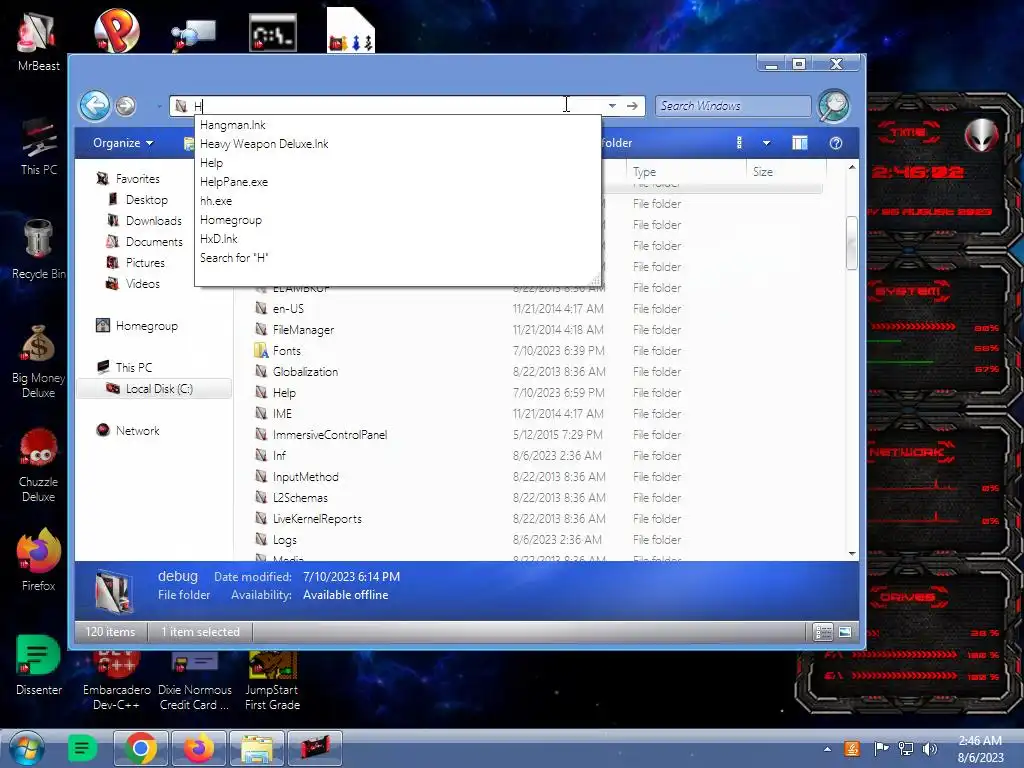Open the Organize dropdown menu
The height and width of the screenshot is (768, 1024).
pos(123,143)
